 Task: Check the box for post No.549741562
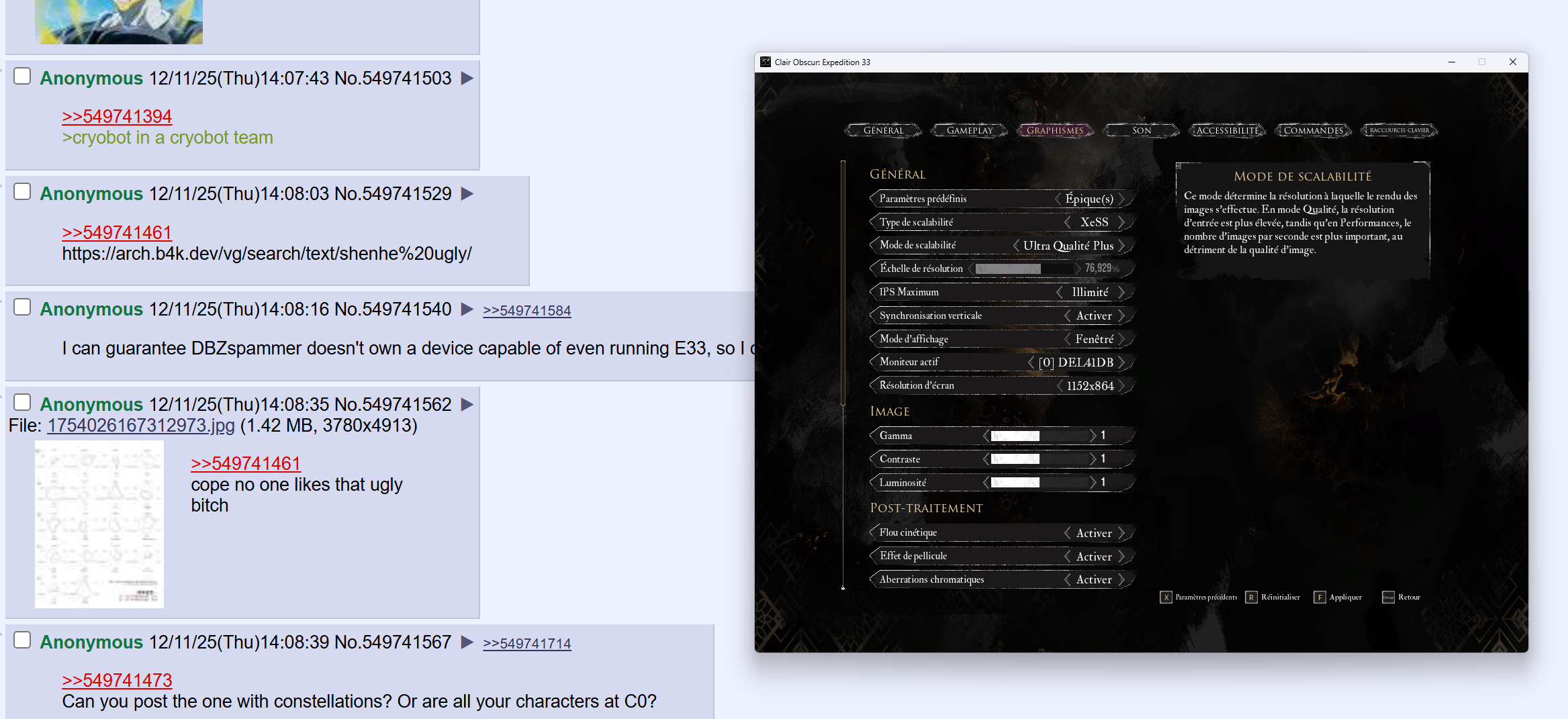(x=22, y=403)
